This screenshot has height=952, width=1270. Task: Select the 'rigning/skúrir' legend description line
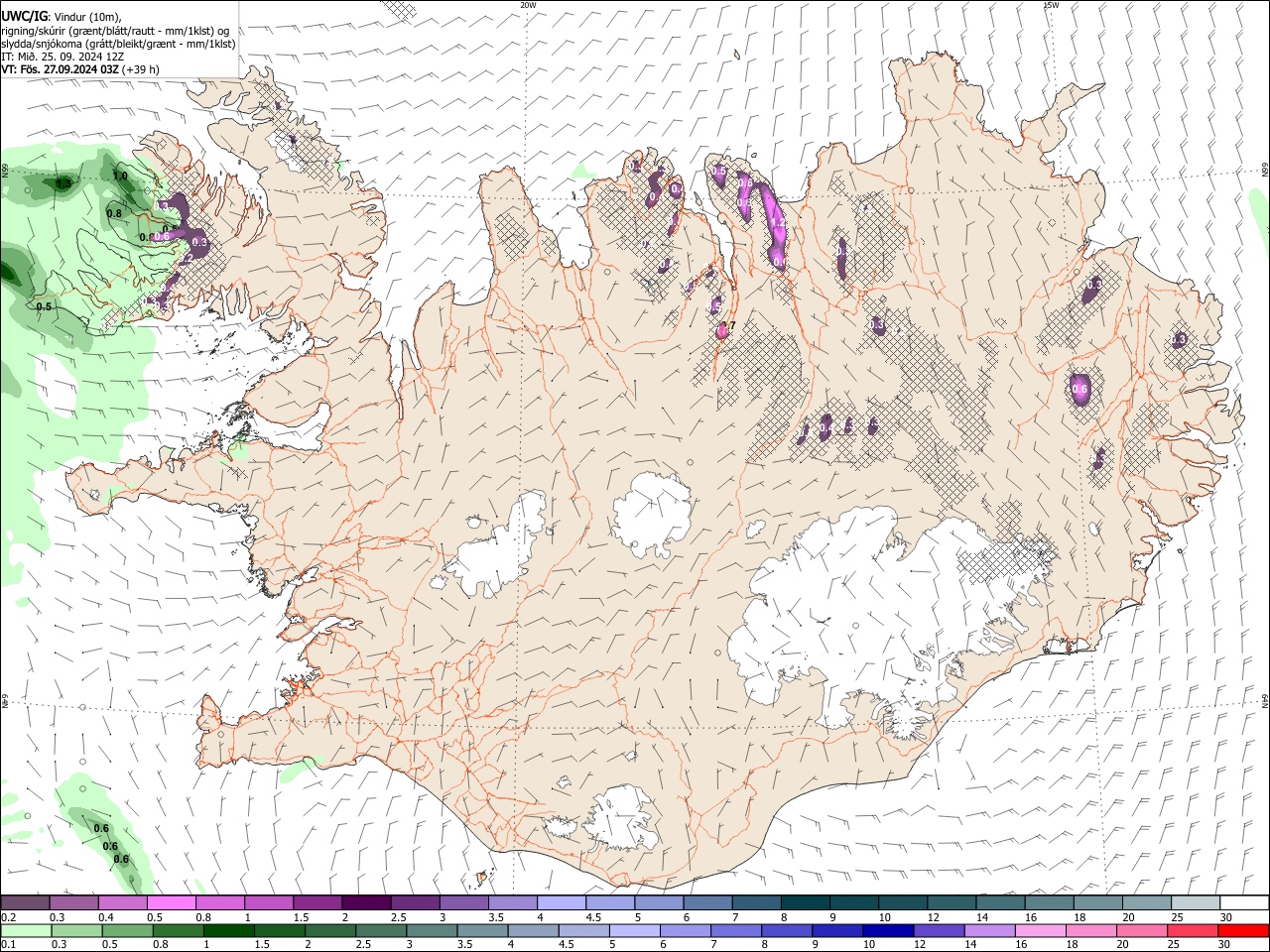pos(115,30)
